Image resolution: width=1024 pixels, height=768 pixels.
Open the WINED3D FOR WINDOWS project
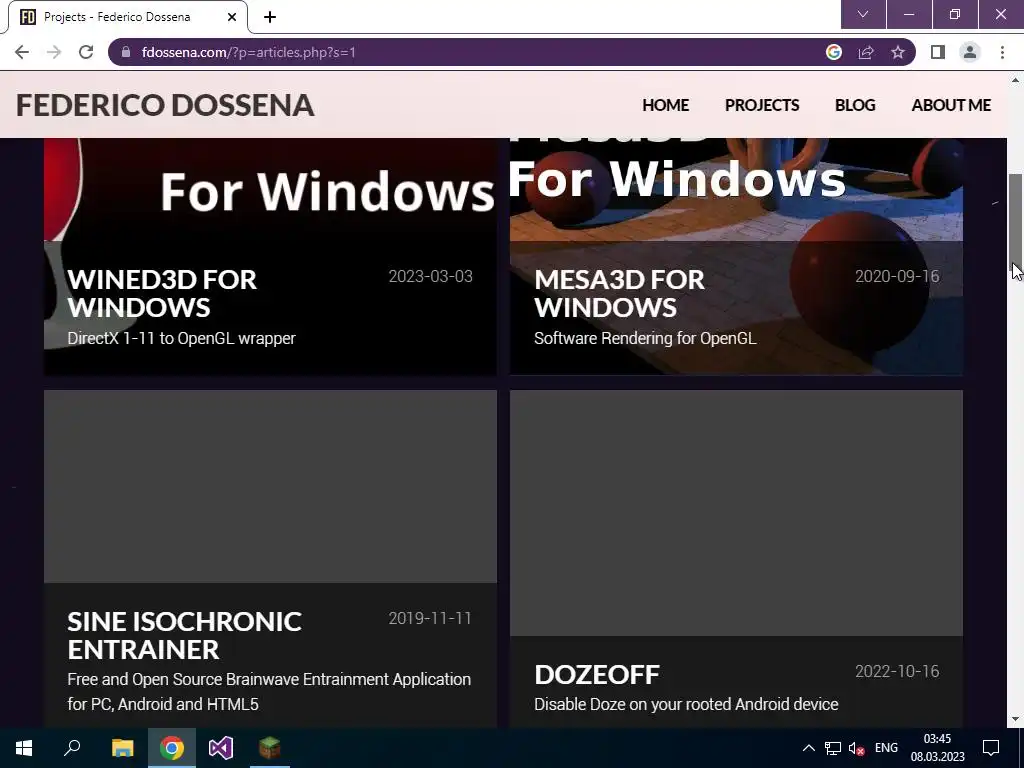pos(162,293)
